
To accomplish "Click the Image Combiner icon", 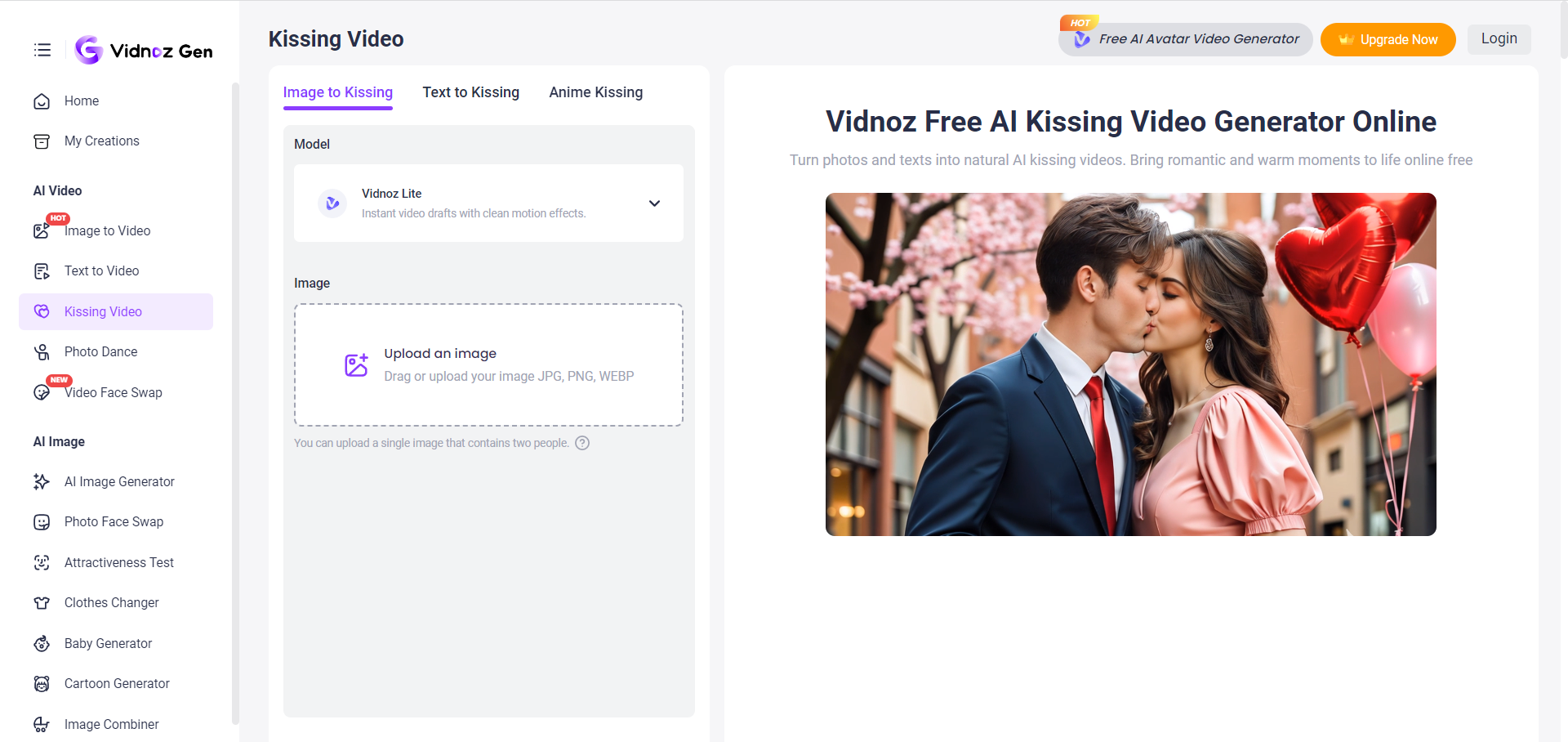I will pos(42,725).
